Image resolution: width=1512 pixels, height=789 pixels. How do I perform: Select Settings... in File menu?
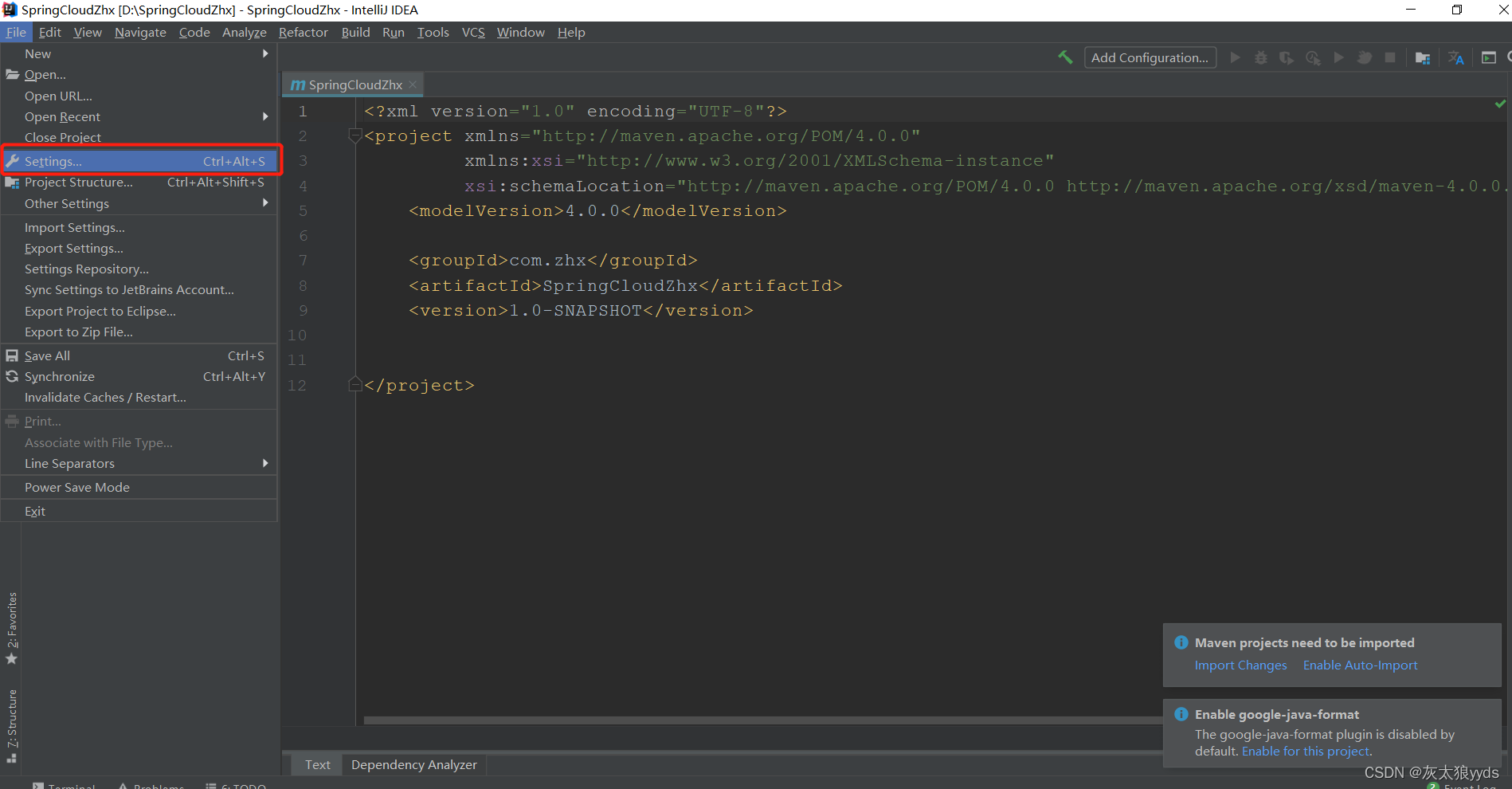139,161
